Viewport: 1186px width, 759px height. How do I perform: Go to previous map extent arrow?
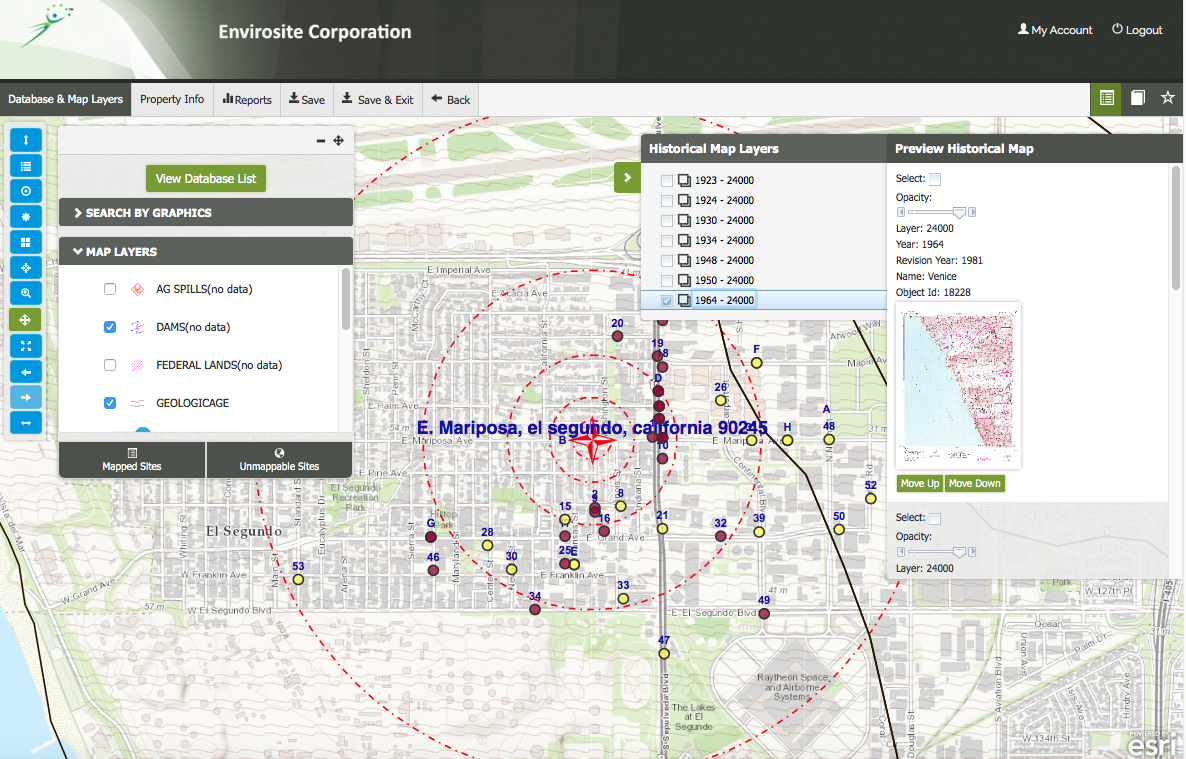(x=26, y=372)
